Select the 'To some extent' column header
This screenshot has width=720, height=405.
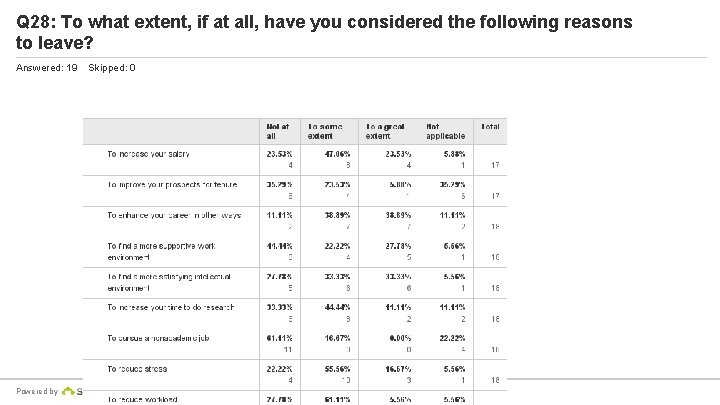[325, 131]
